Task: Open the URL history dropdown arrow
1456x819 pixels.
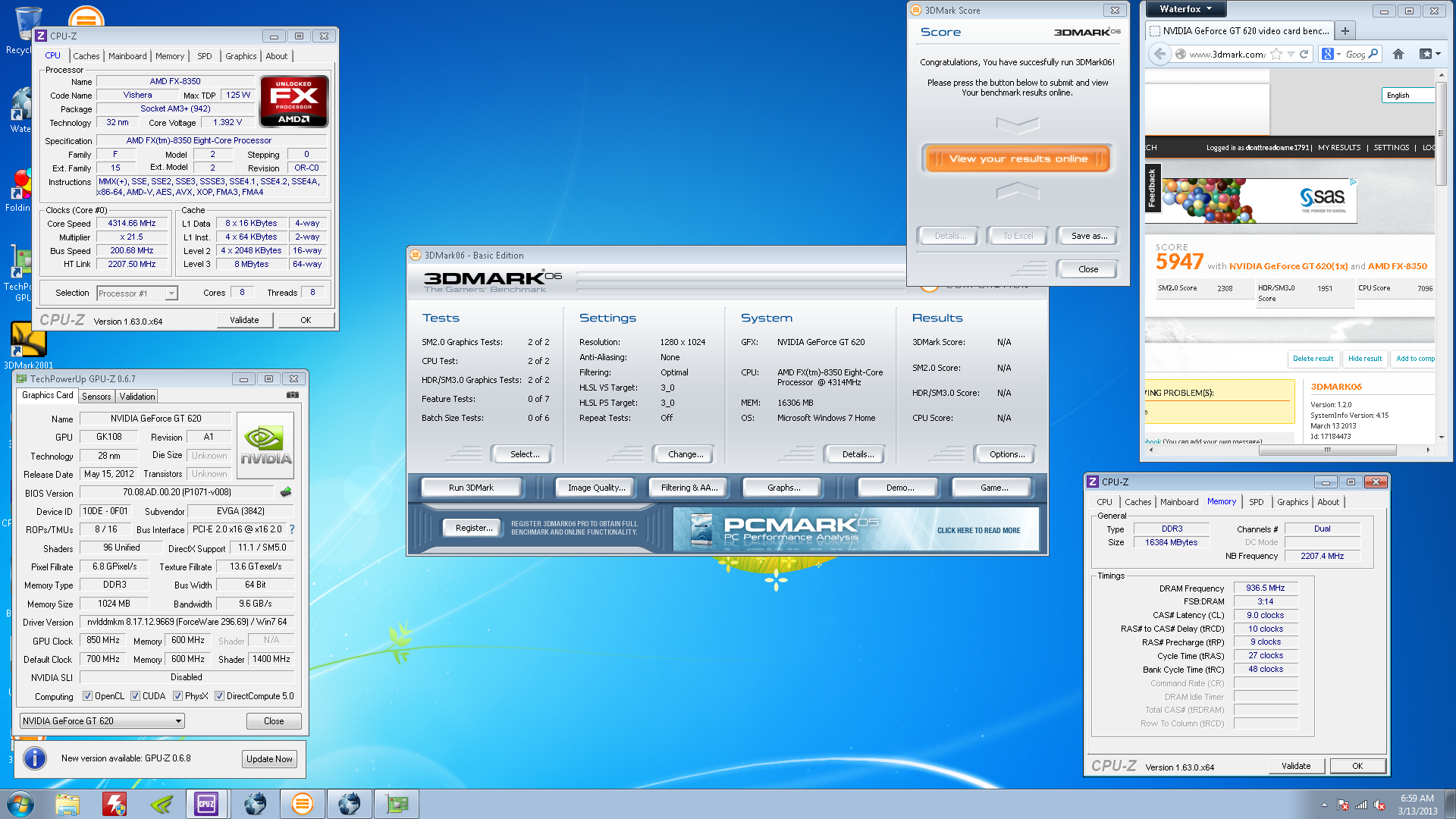Action: tap(1291, 54)
